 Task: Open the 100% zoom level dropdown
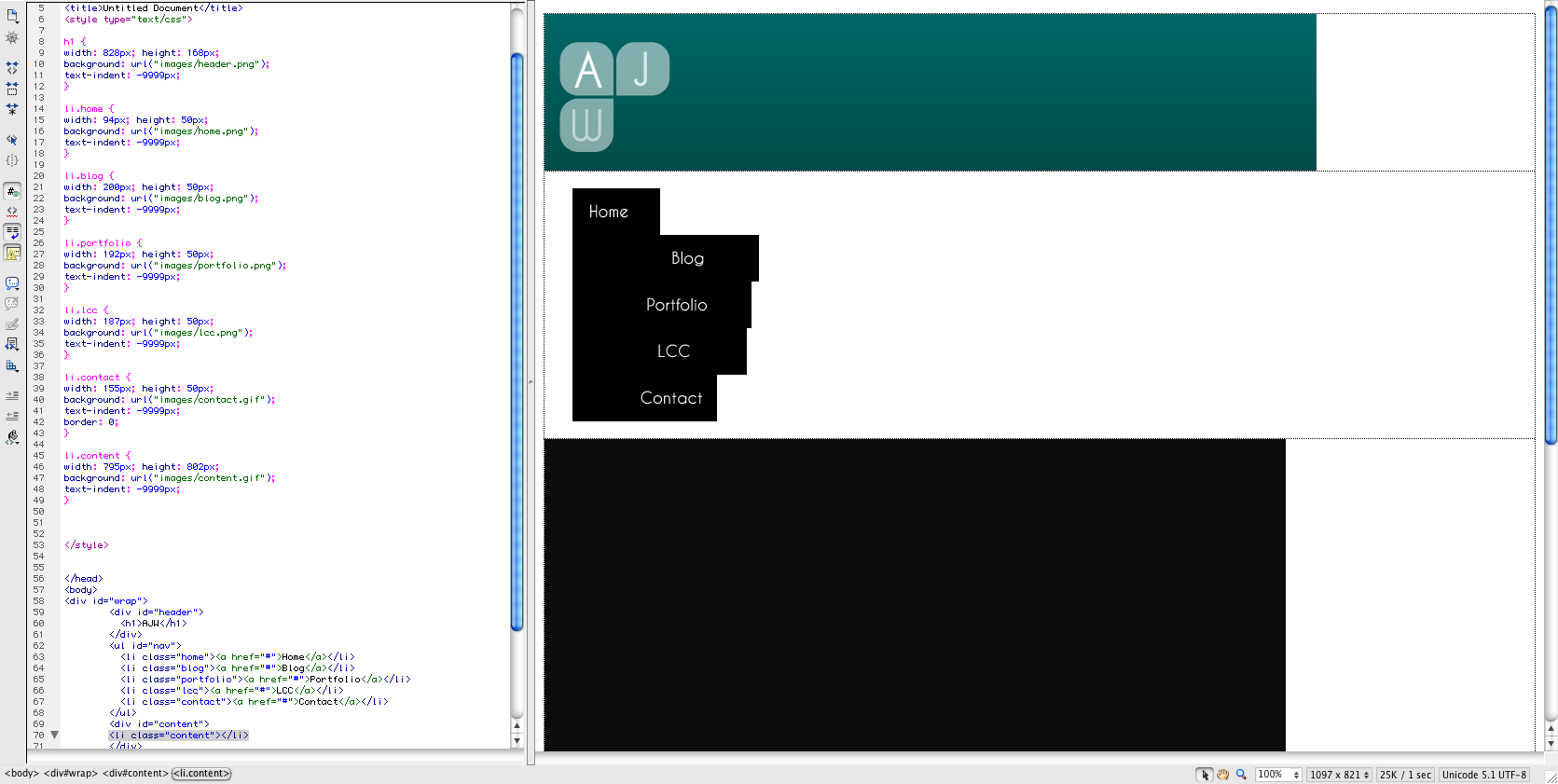pyautogui.click(x=1277, y=775)
